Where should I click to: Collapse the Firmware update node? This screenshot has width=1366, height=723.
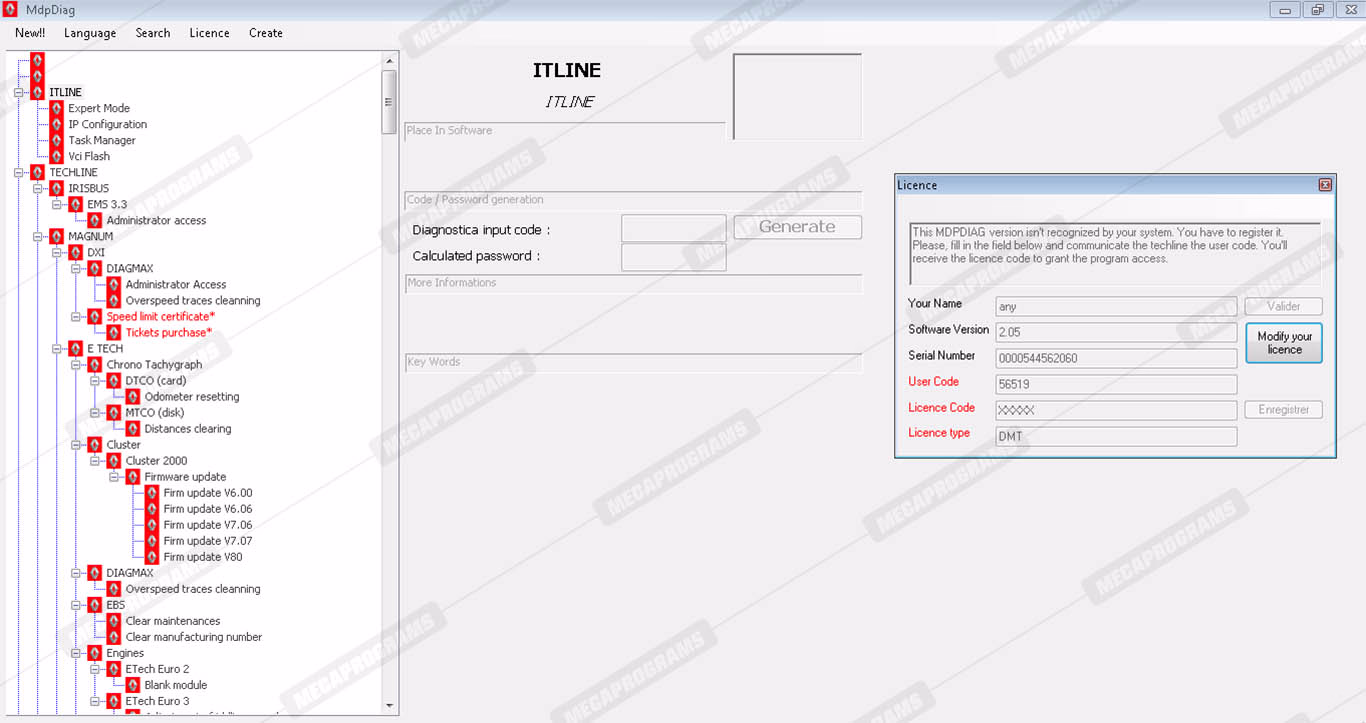pyautogui.click(x=113, y=477)
